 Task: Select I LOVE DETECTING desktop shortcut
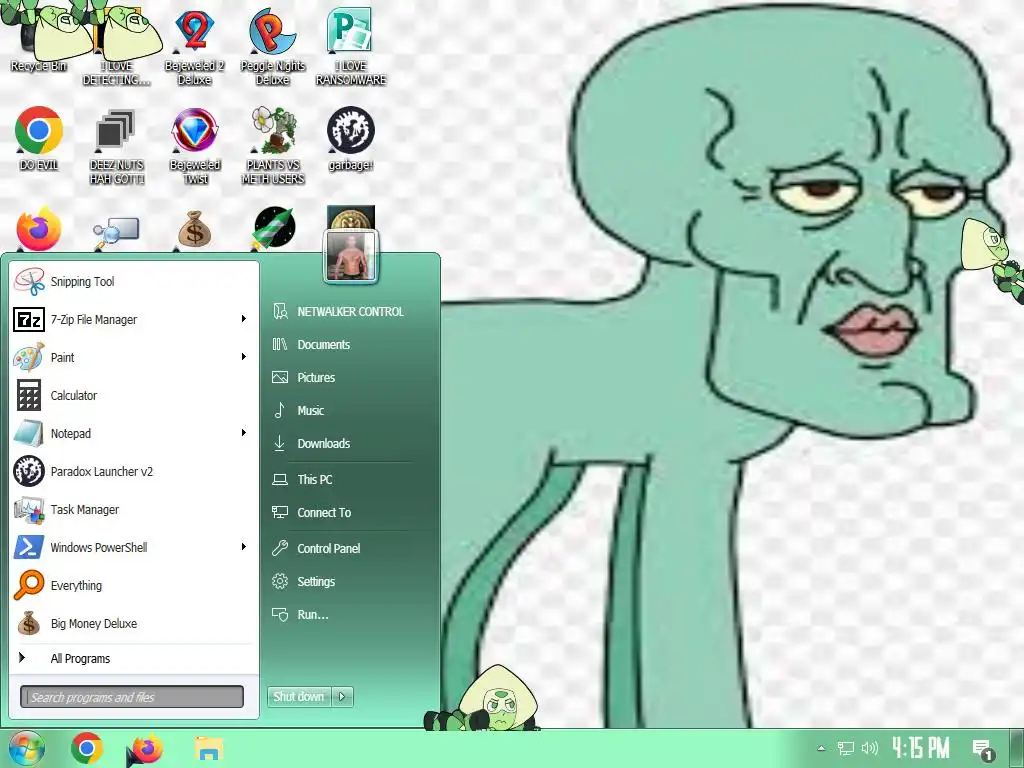[x=117, y=46]
